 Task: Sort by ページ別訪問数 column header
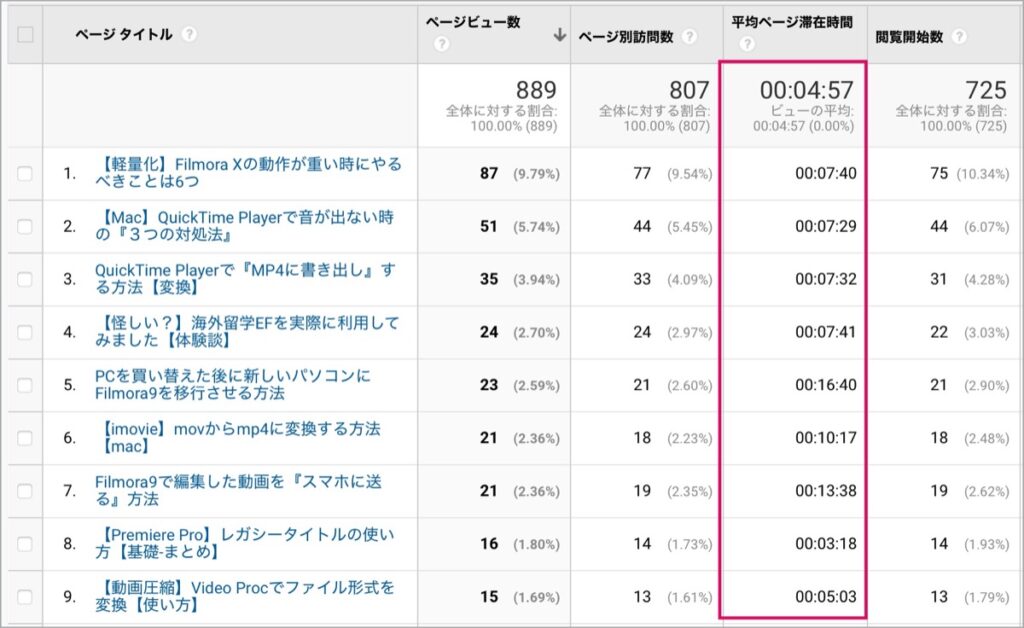coord(626,37)
